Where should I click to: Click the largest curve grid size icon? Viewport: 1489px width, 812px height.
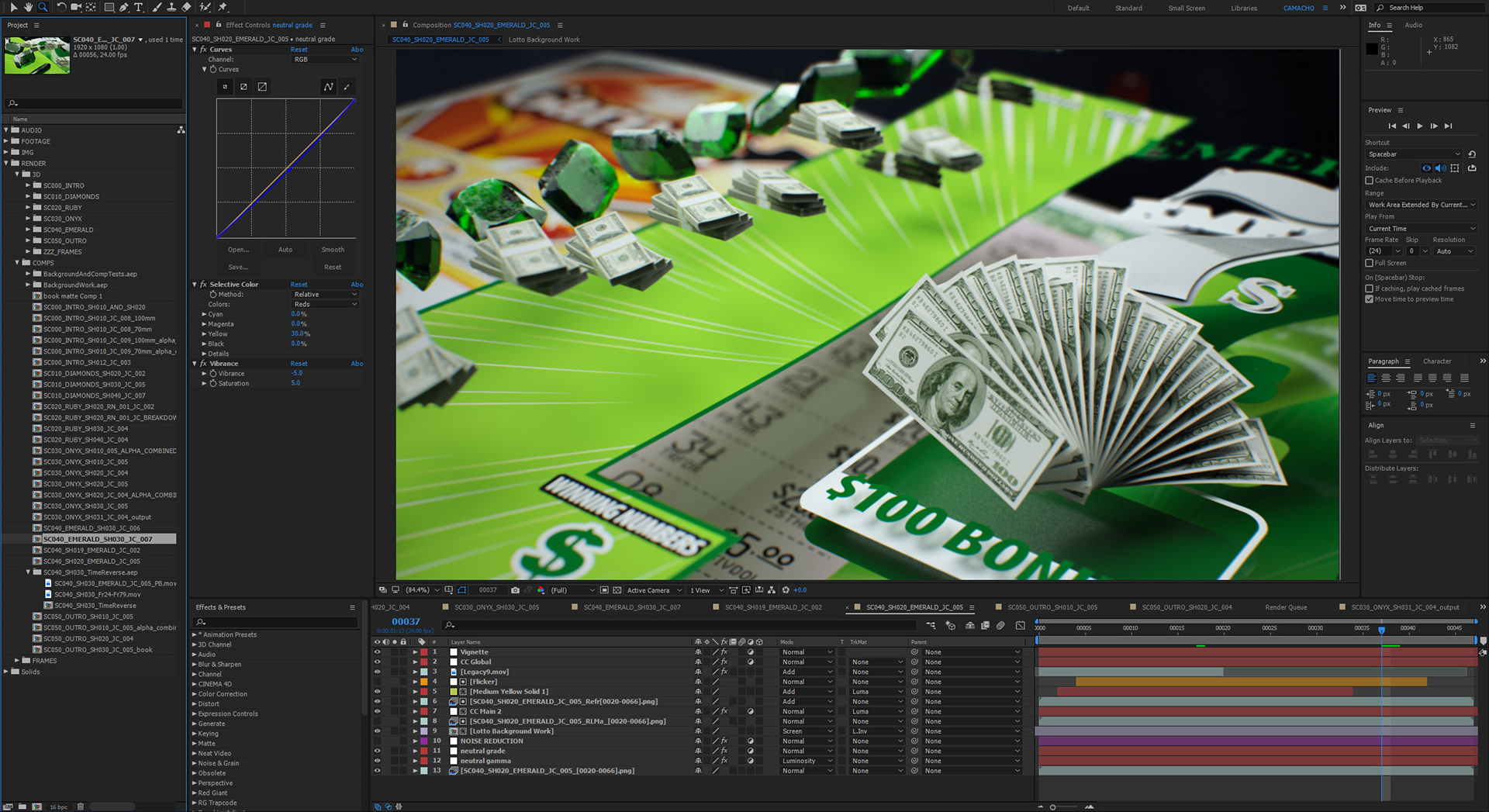click(262, 87)
